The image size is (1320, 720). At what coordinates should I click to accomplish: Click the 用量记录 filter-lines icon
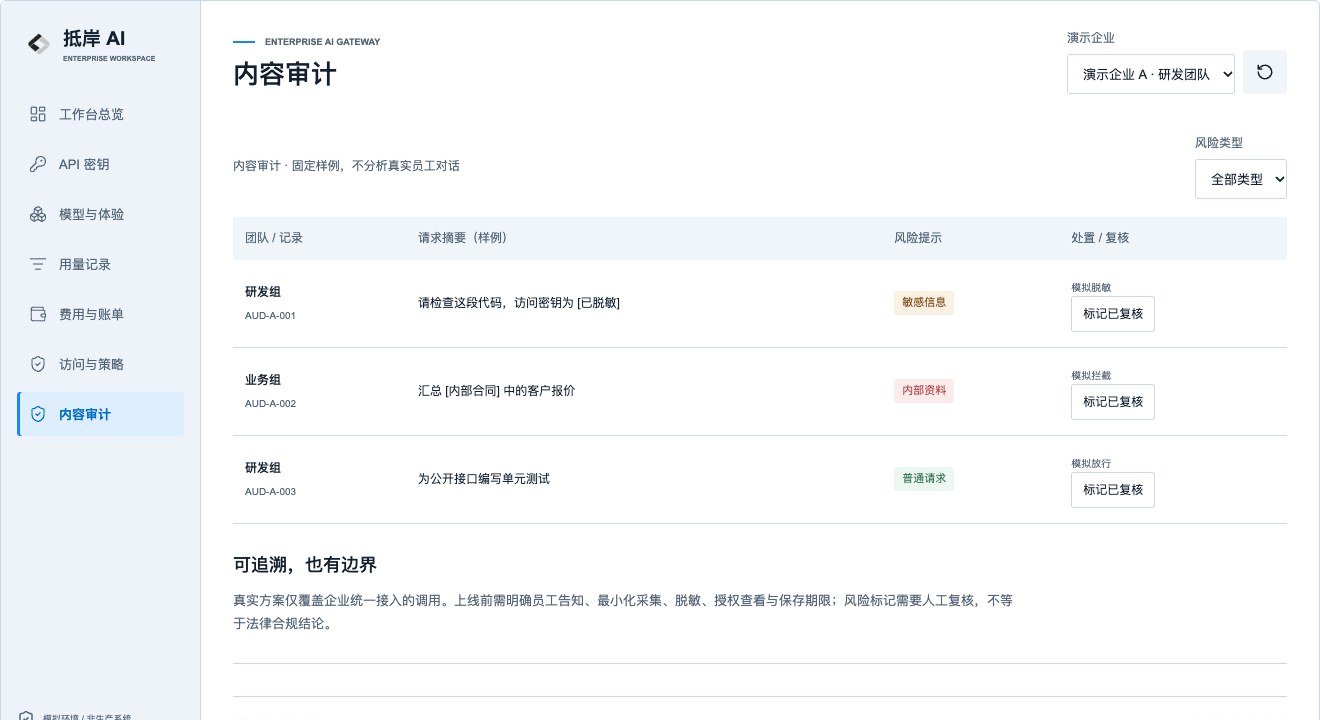pyautogui.click(x=38, y=264)
